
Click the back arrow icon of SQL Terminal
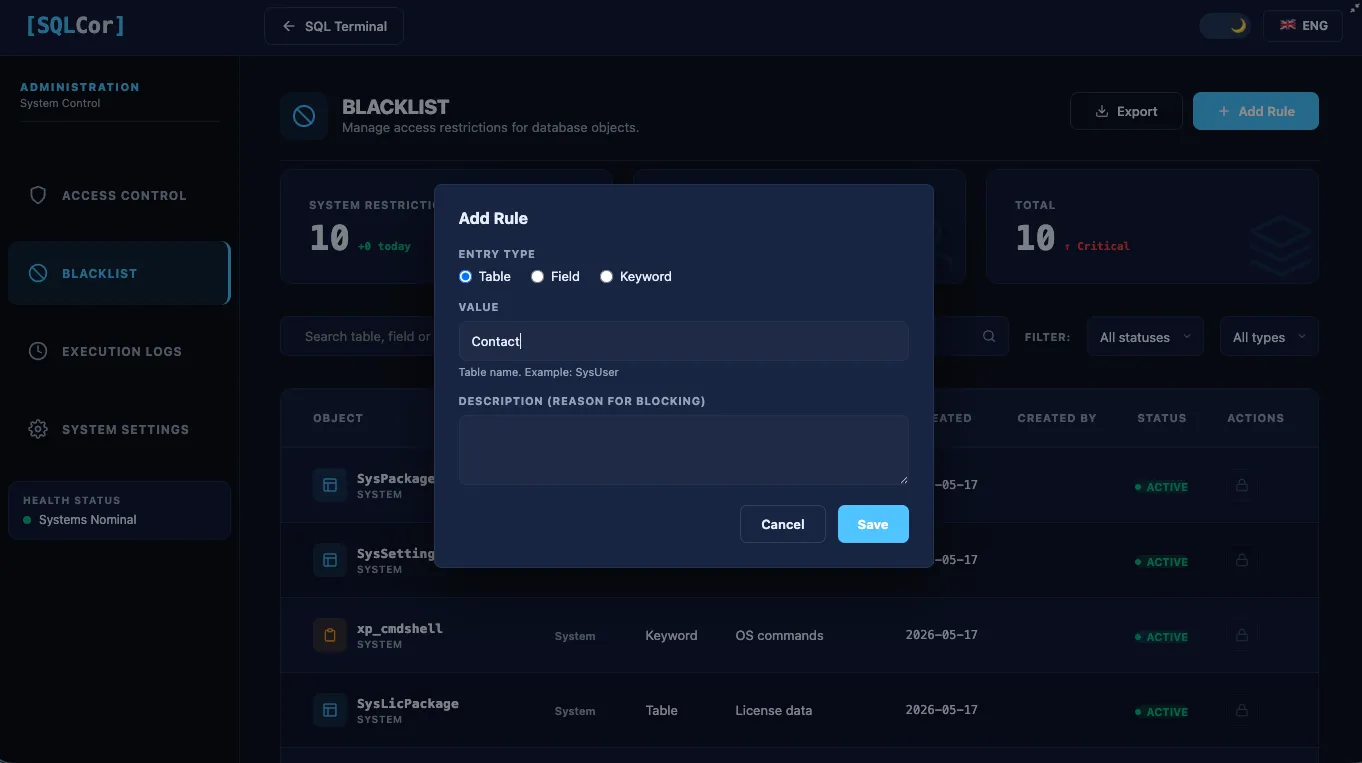point(289,26)
